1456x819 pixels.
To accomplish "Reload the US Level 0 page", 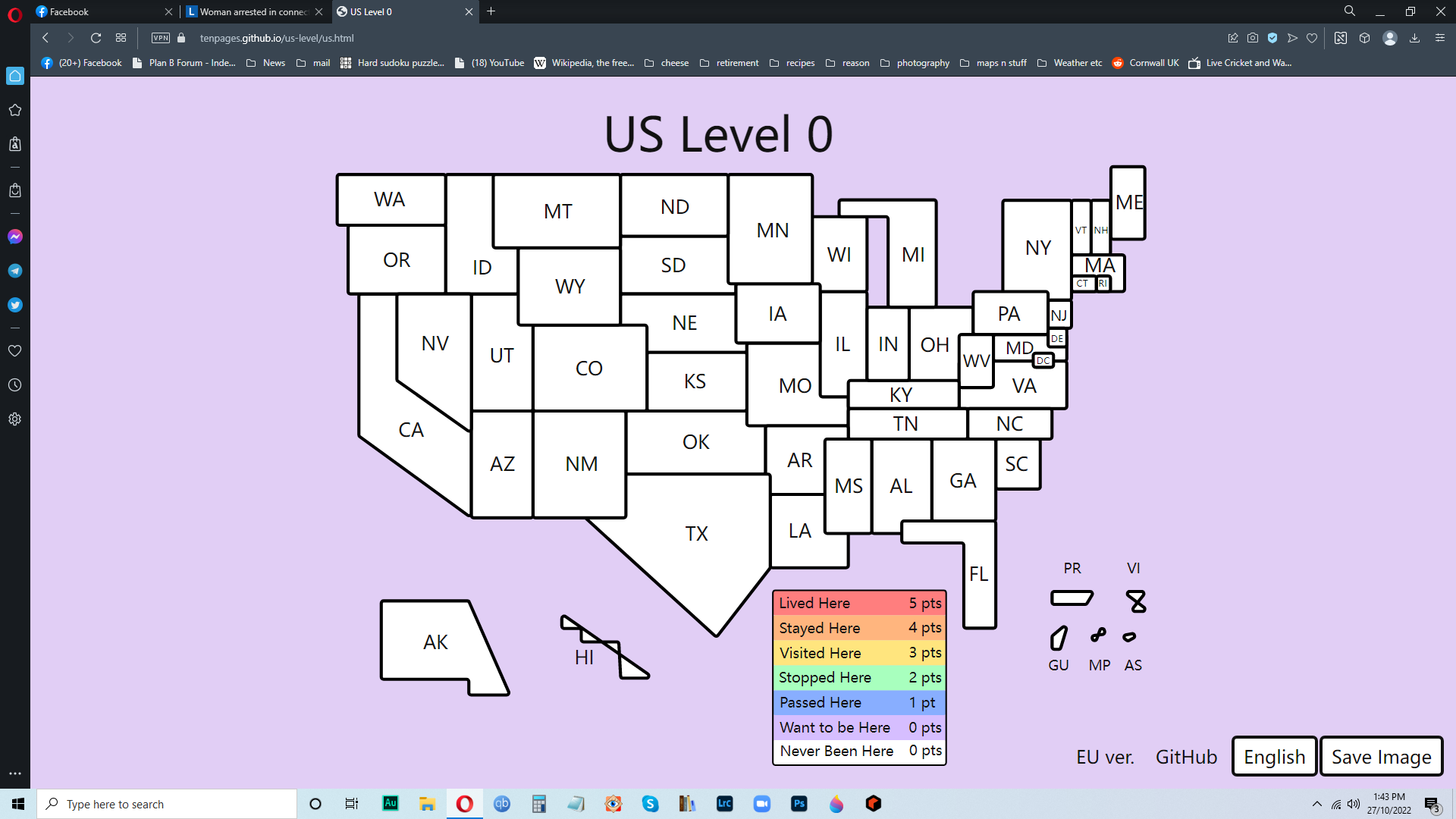I will coord(96,38).
